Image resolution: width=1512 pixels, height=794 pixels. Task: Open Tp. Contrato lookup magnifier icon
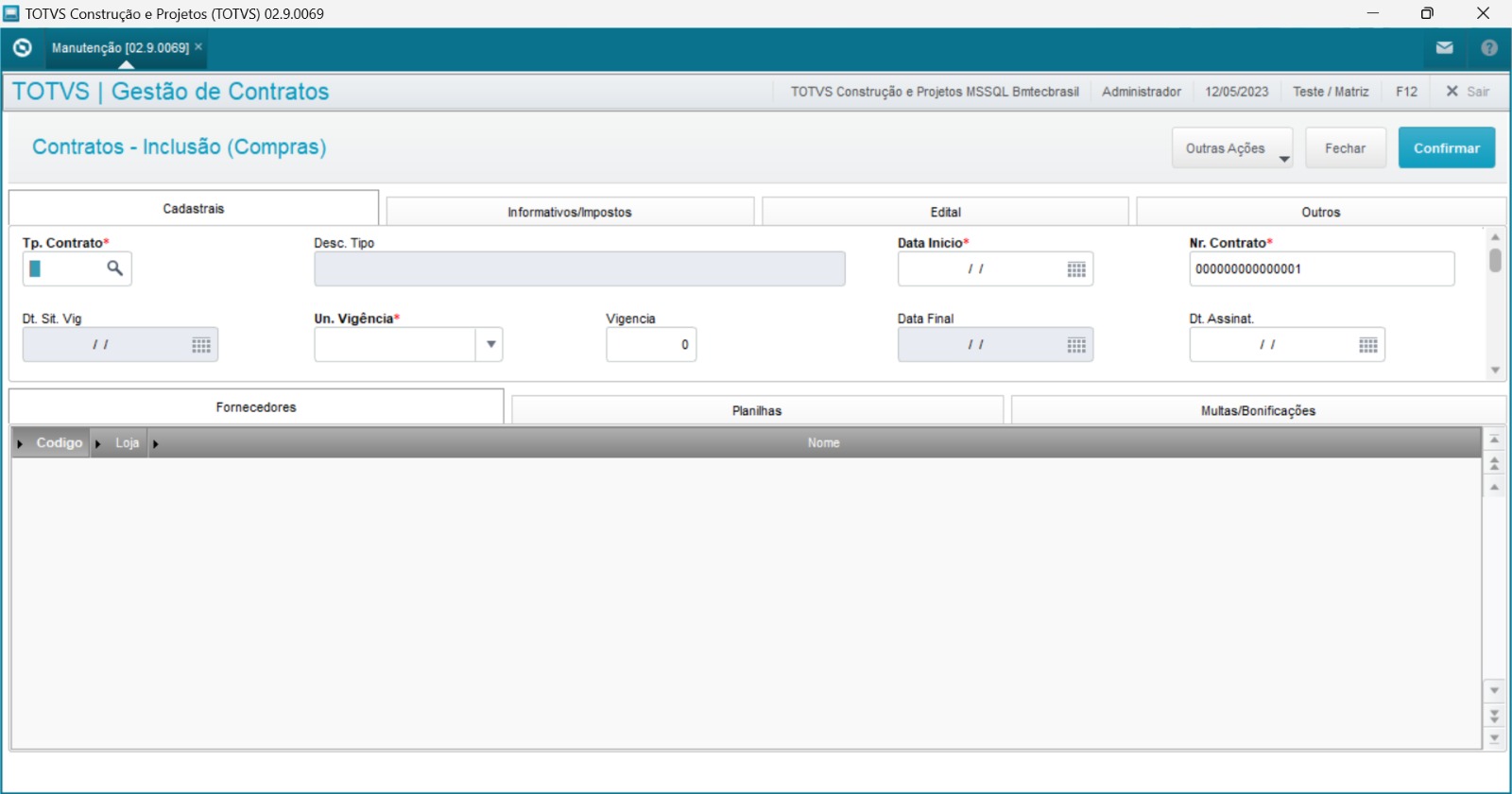(x=115, y=268)
